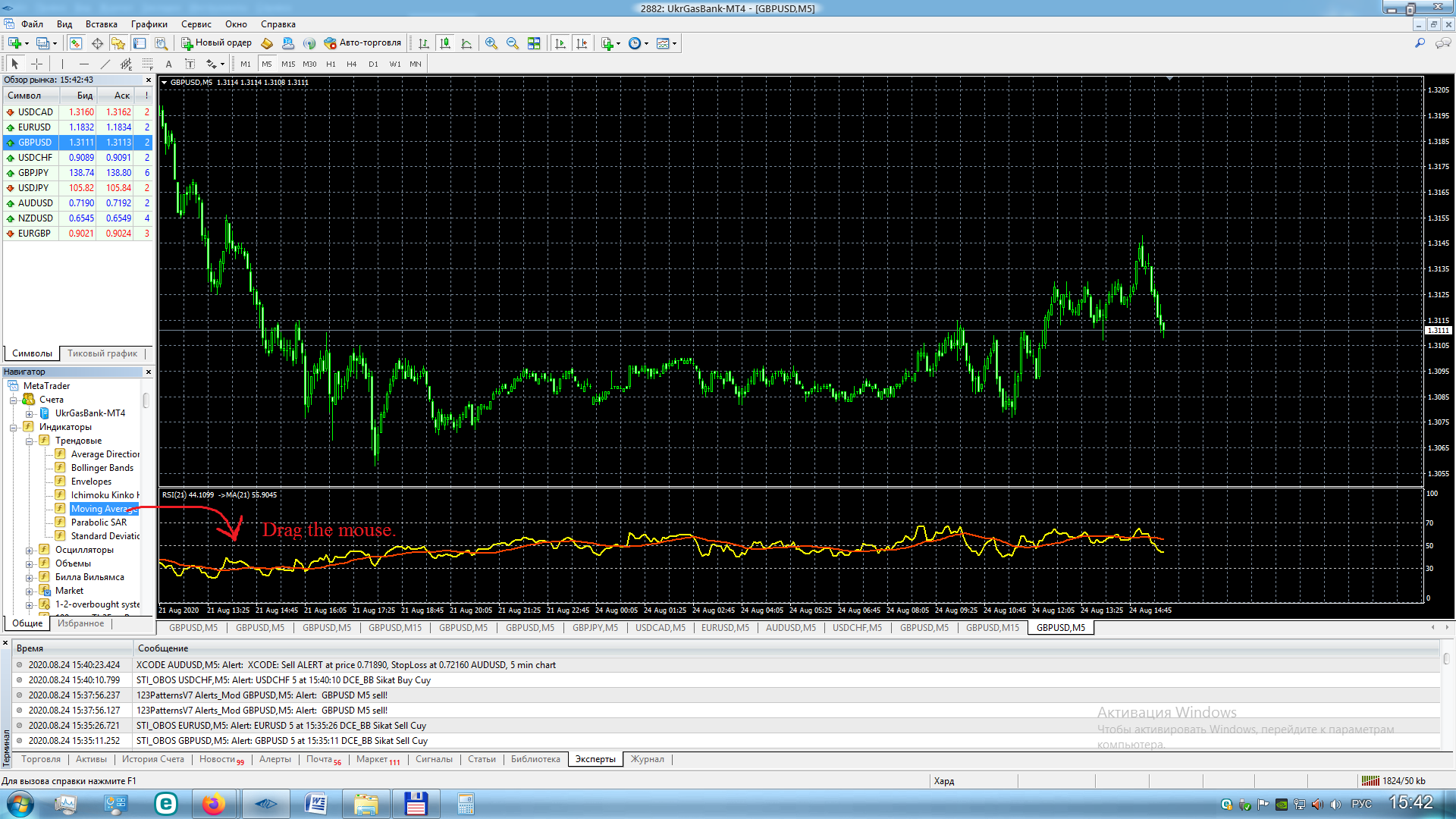
Task: Toggle Chart Shift button
Action: click(582, 43)
